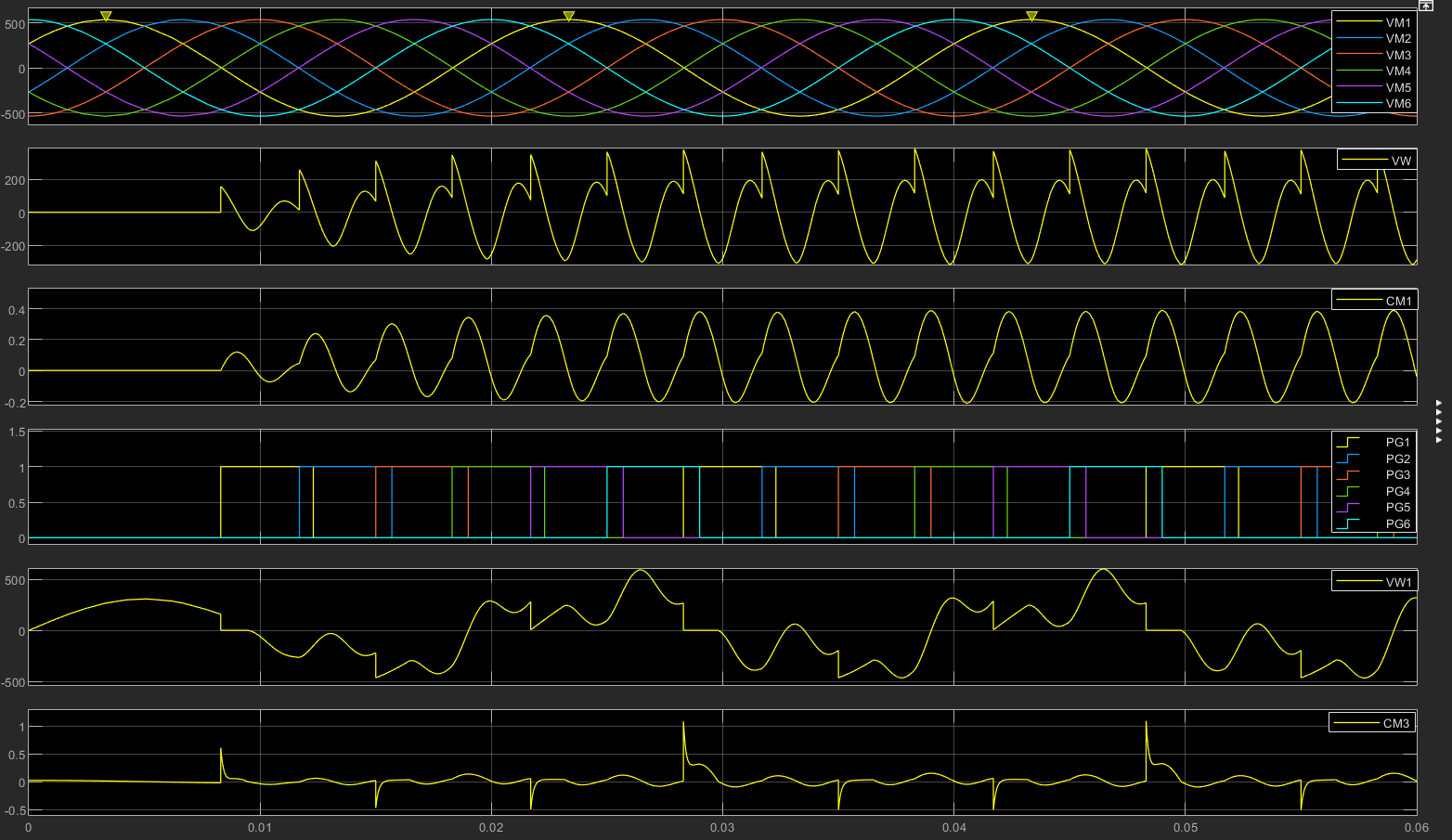Toggle PG2 pulse signal in the legend
Image resolution: width=1452 pixels, height=840 pixels.
(x=1374, y=459)
